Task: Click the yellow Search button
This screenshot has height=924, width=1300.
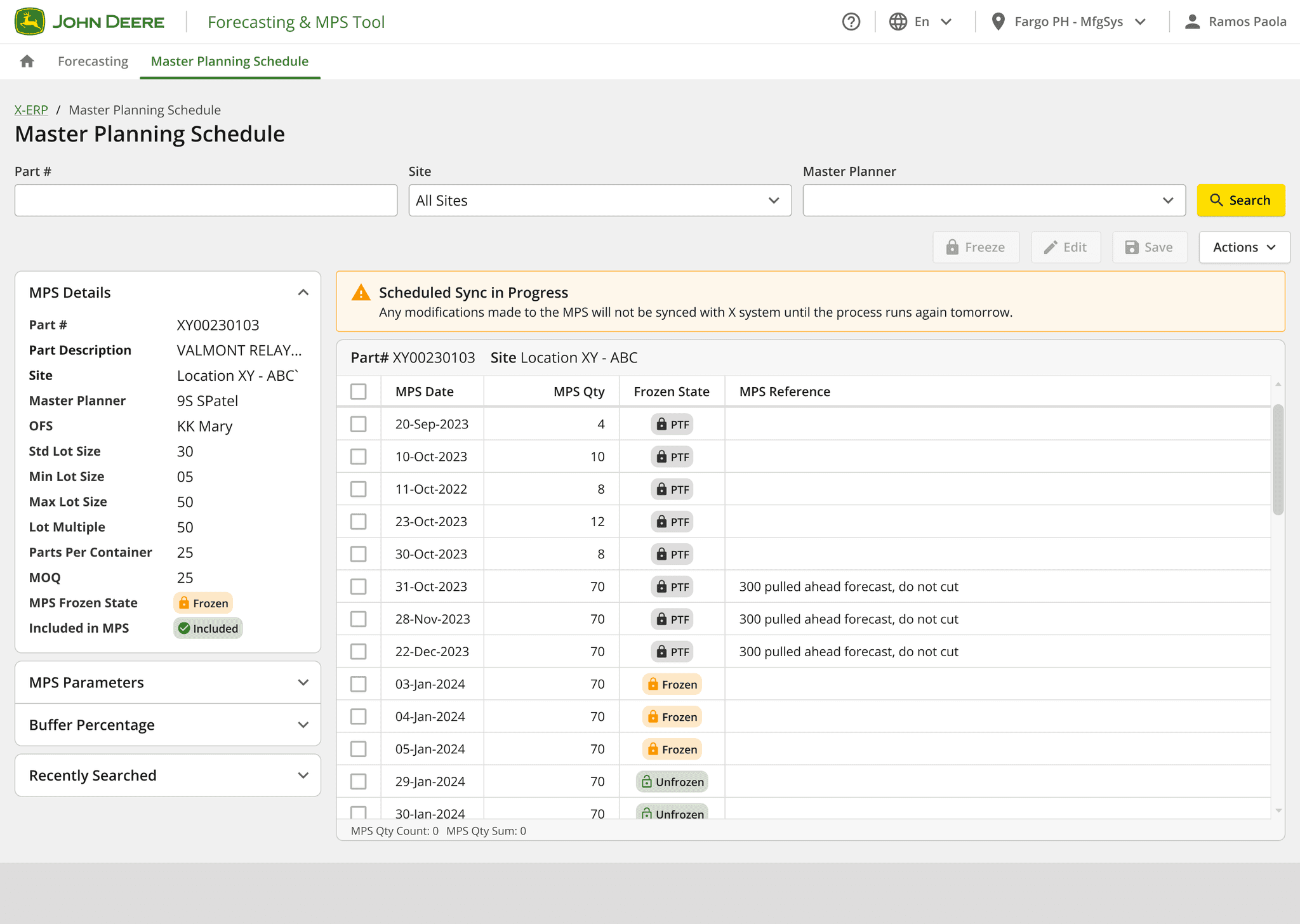Action: (1240, 201)
